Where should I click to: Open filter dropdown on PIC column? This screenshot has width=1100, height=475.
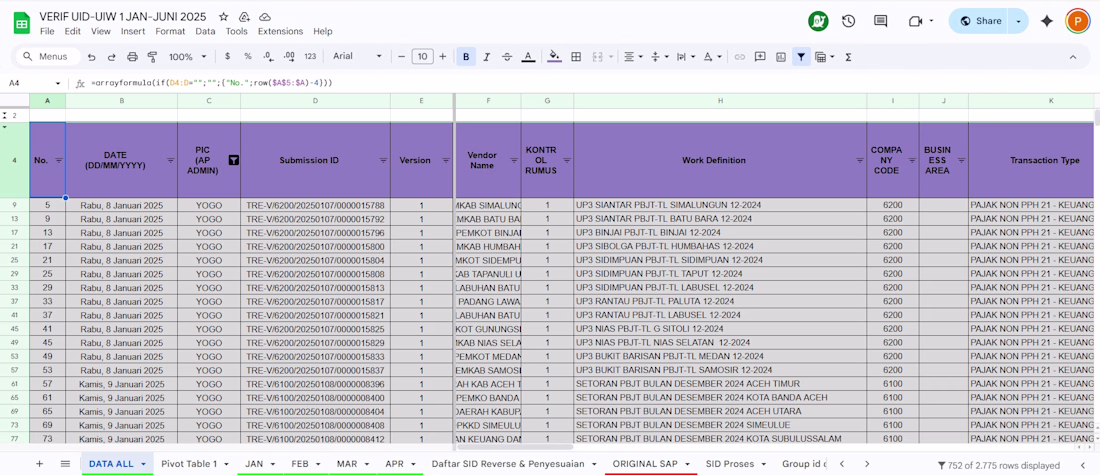coord(234,160)
